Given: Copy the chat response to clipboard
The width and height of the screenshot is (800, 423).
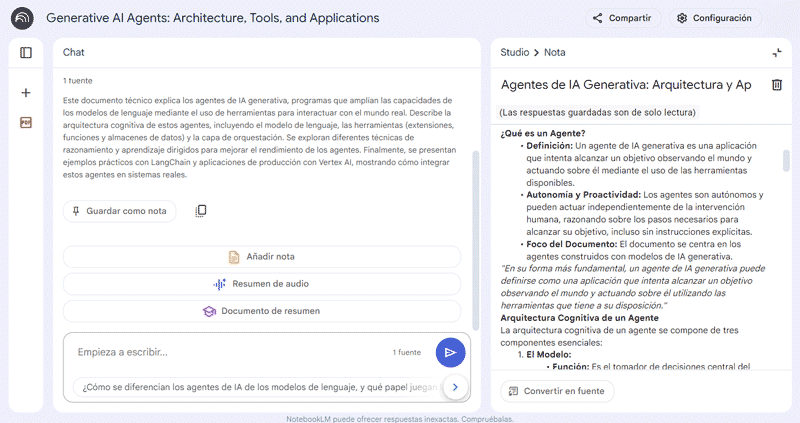Looking at the screenshot, I should [201, 211].
